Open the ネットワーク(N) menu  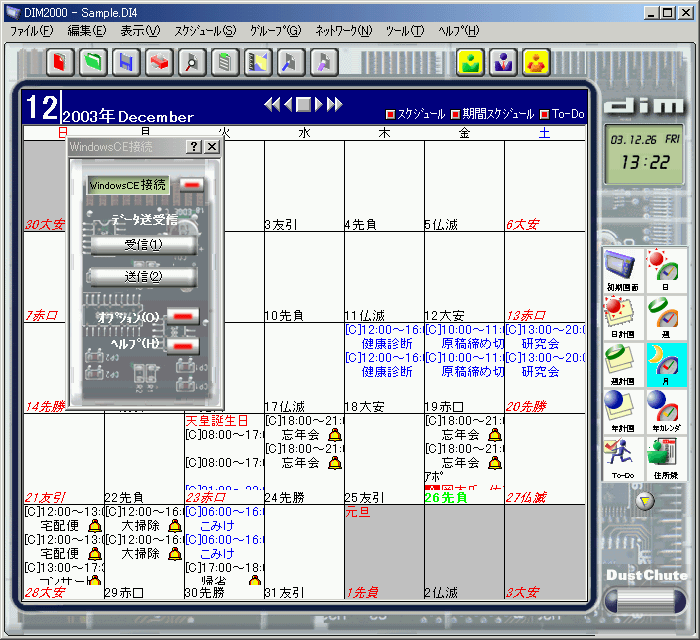[x=343, y=31]
